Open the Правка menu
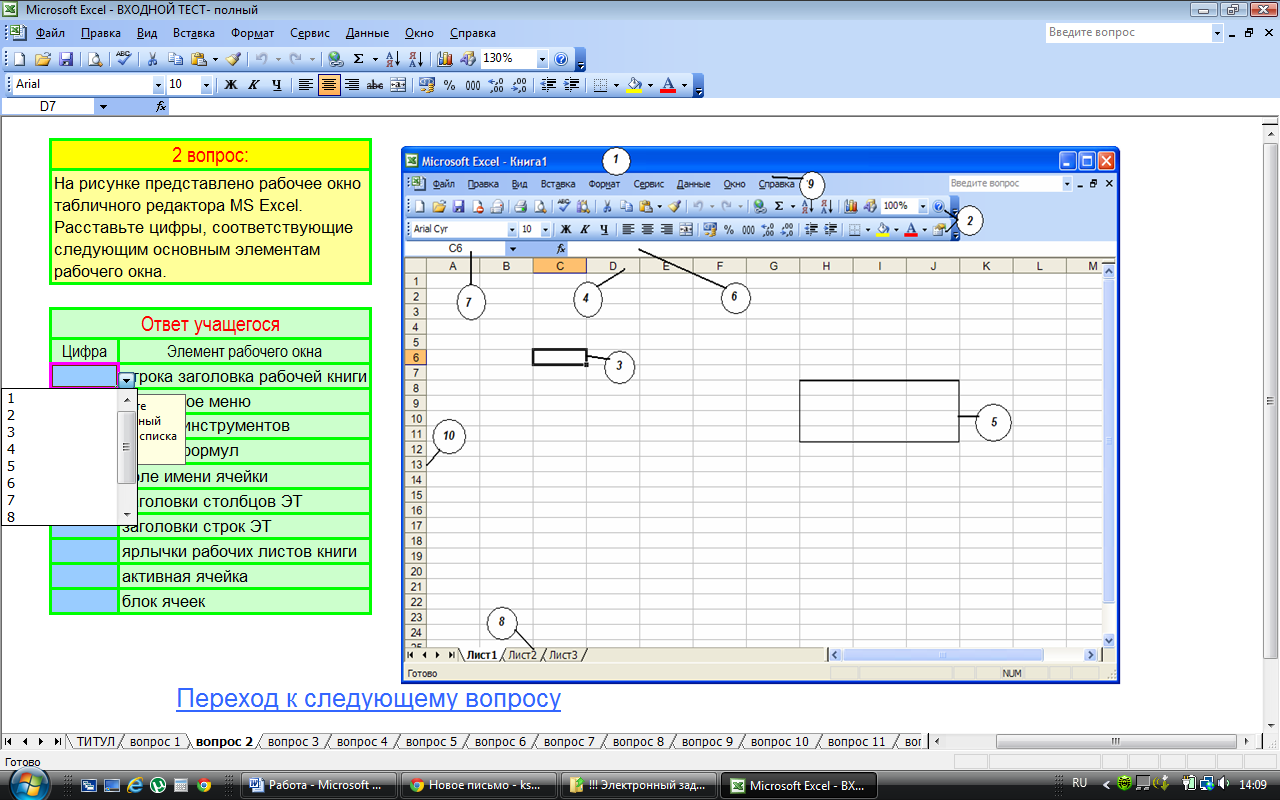 101,33
